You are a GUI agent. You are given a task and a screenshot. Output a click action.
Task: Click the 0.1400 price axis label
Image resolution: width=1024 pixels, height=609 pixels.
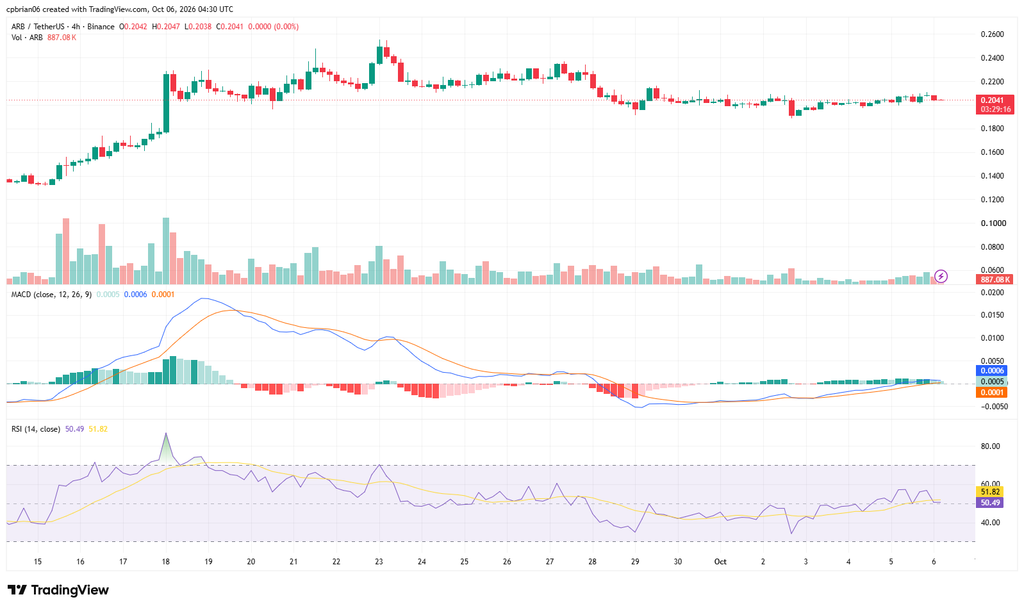point(992,176)
